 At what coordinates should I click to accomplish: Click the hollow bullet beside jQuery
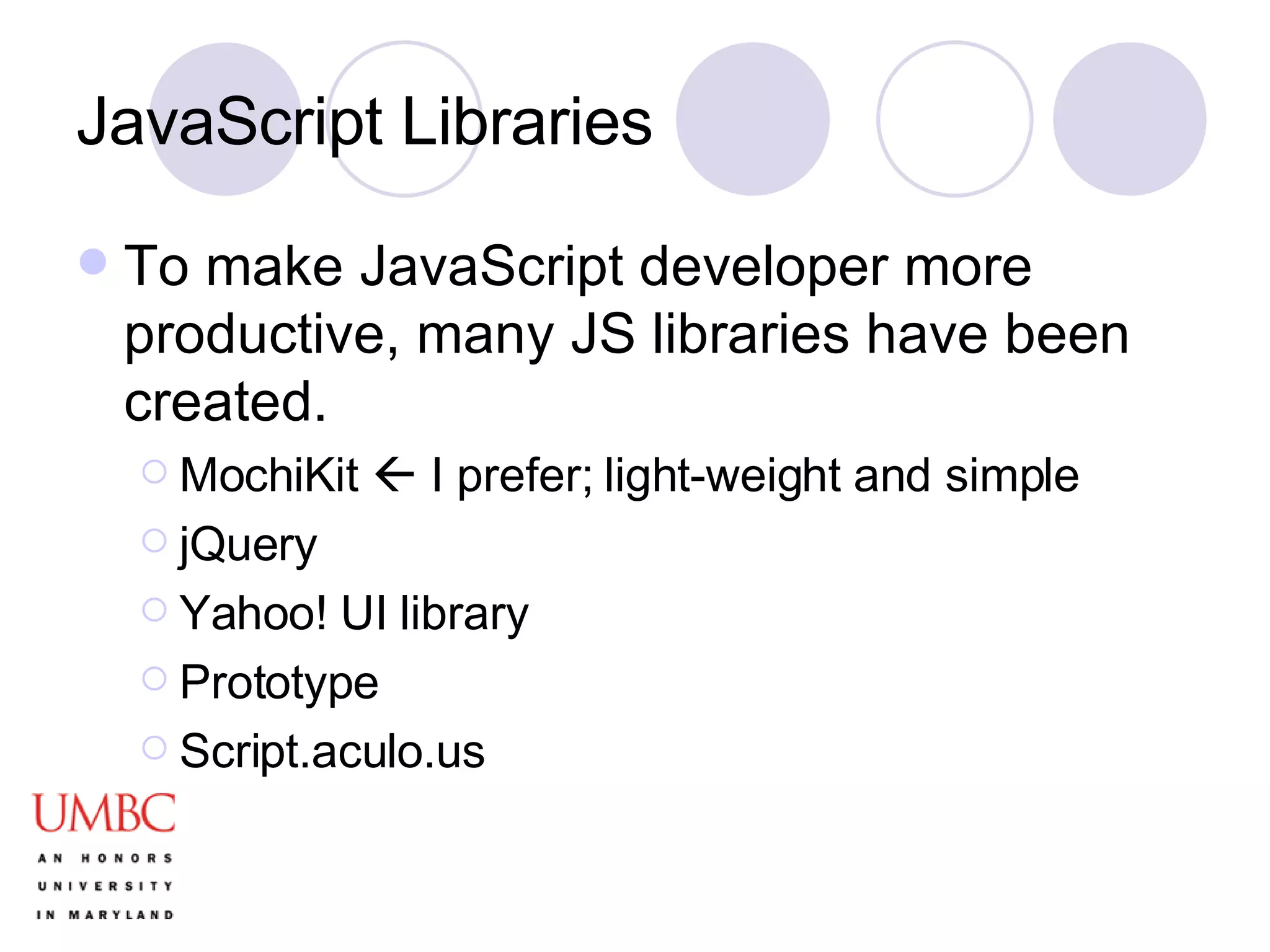pos(154,540)
